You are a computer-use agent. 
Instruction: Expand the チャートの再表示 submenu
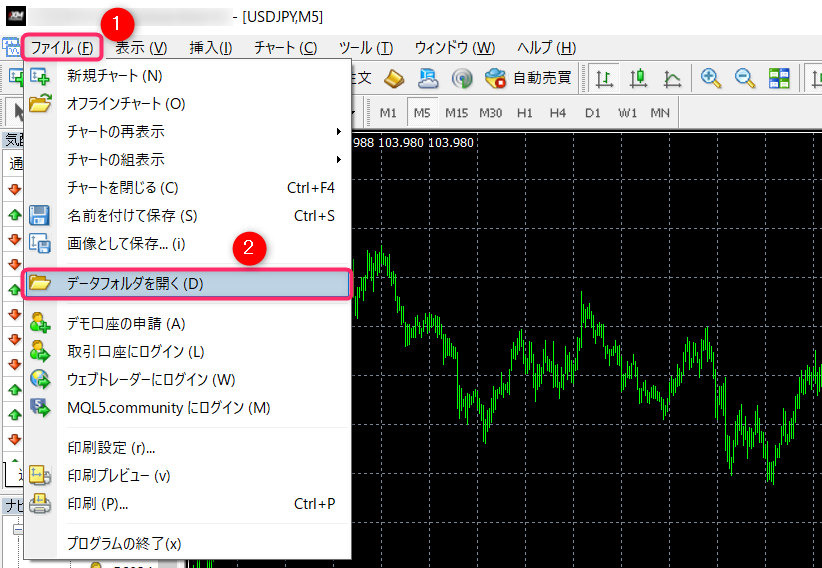(188, 132)
